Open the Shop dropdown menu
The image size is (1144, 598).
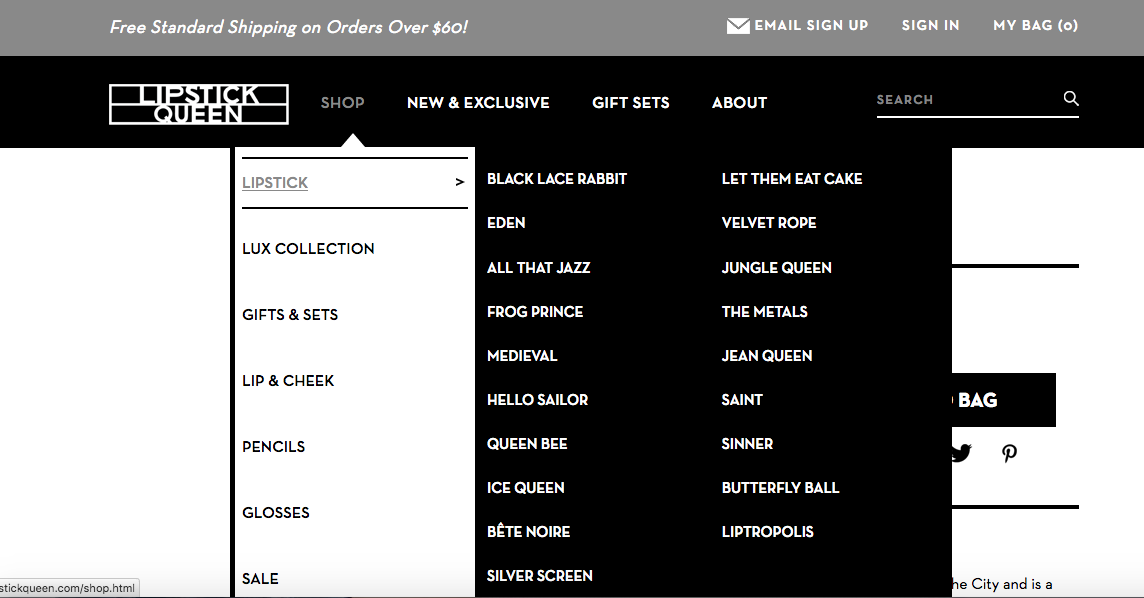pyautogui.click(x=342, y=102)
